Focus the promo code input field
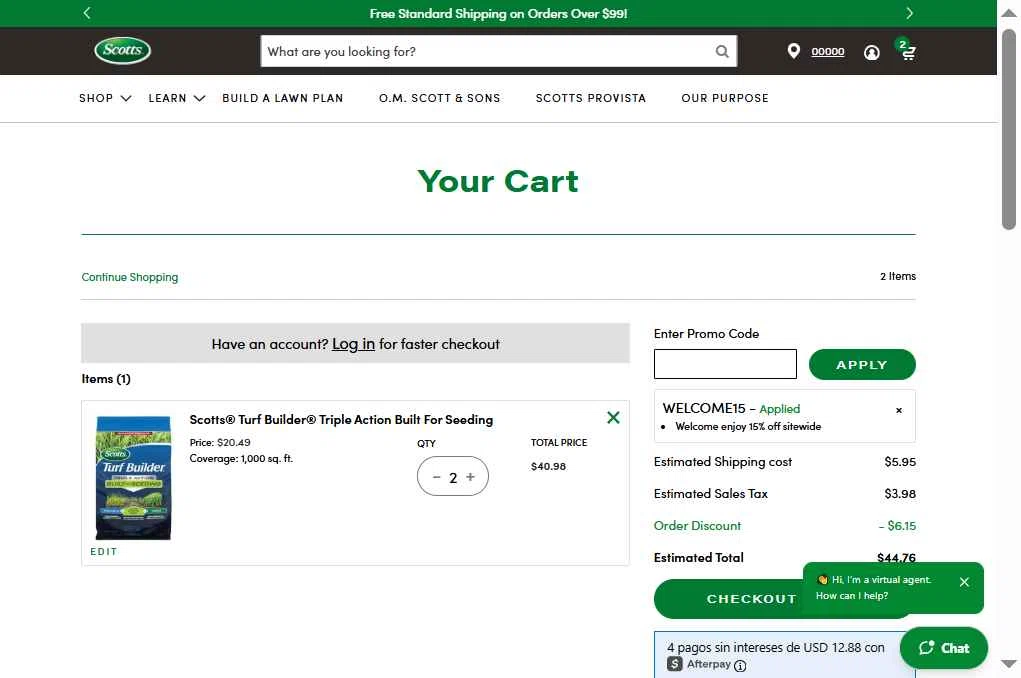 (x=725, y=364)
